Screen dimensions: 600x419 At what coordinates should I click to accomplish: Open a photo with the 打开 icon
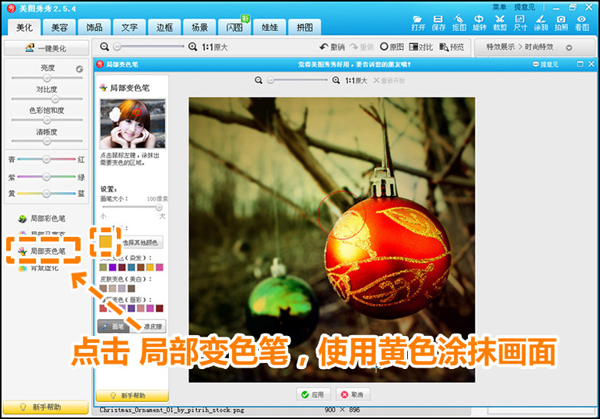(x=418, y=23)
